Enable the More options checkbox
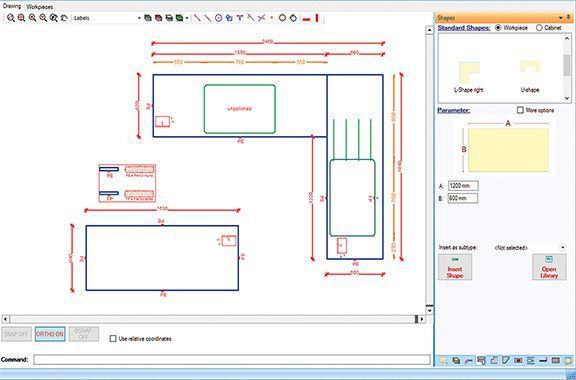Screen dimensions: 576x380 520,110
